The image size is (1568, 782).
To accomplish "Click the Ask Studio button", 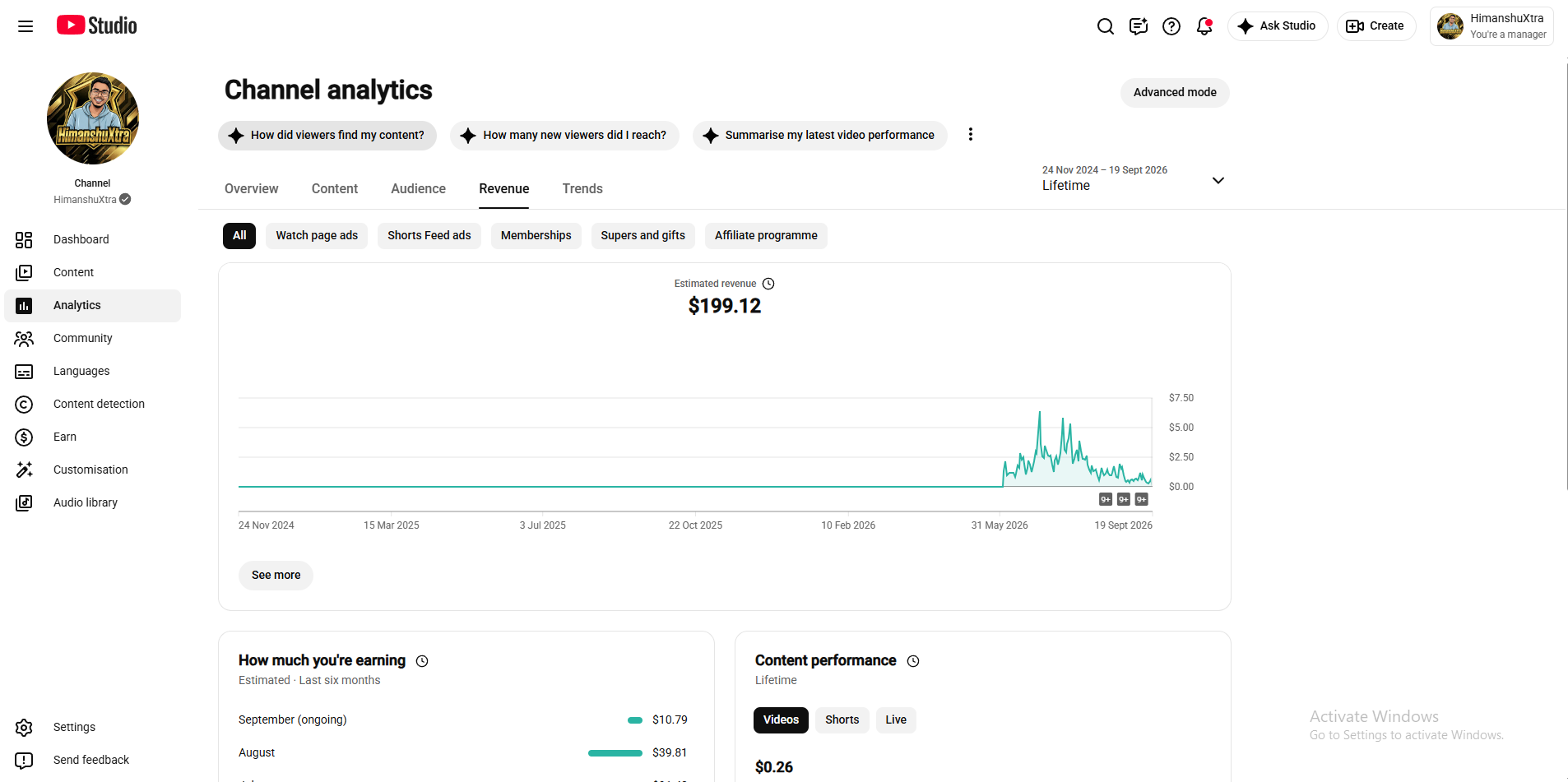I will pyautogui.click(x=1278, y=26).
